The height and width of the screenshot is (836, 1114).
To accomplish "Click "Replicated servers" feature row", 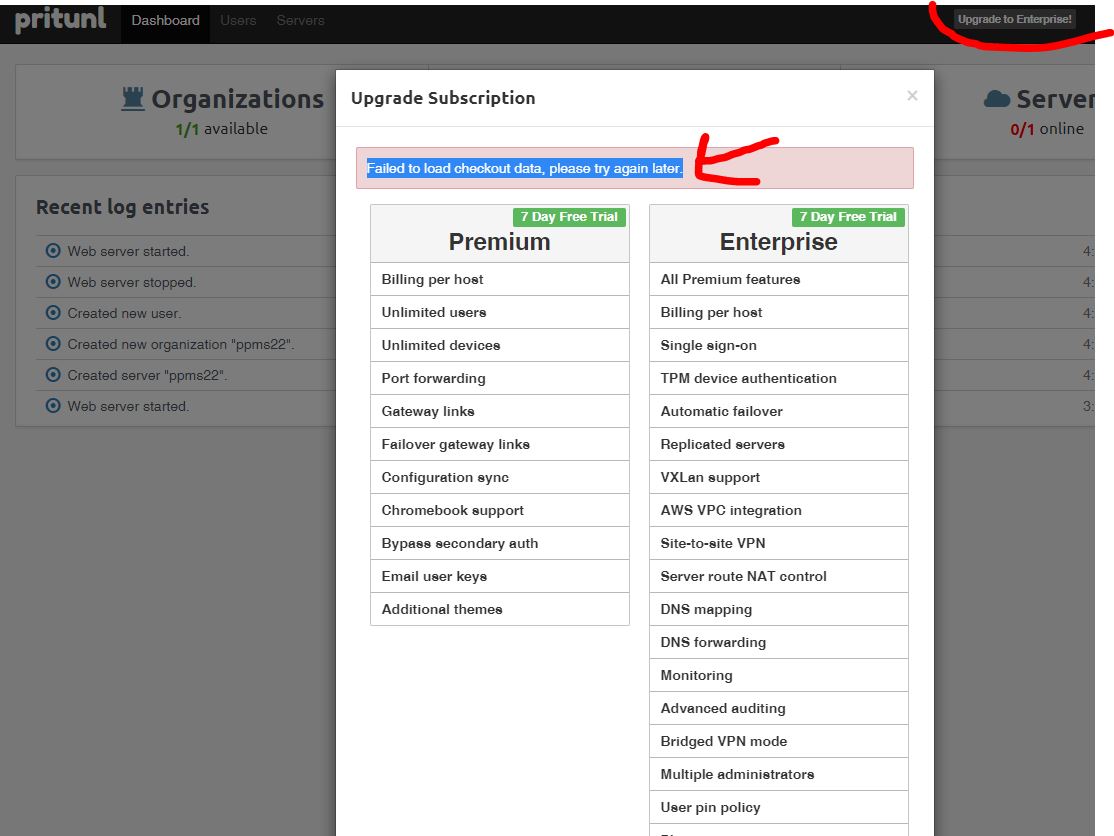I will 779,445.
